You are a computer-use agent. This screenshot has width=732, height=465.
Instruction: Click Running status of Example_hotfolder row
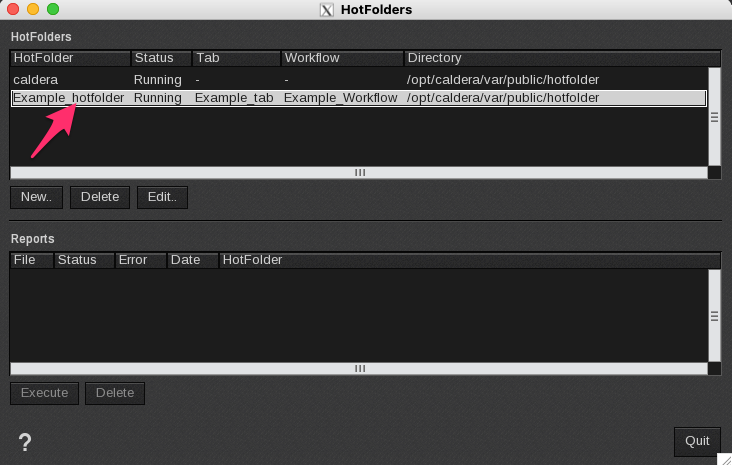tap(157, 98)
